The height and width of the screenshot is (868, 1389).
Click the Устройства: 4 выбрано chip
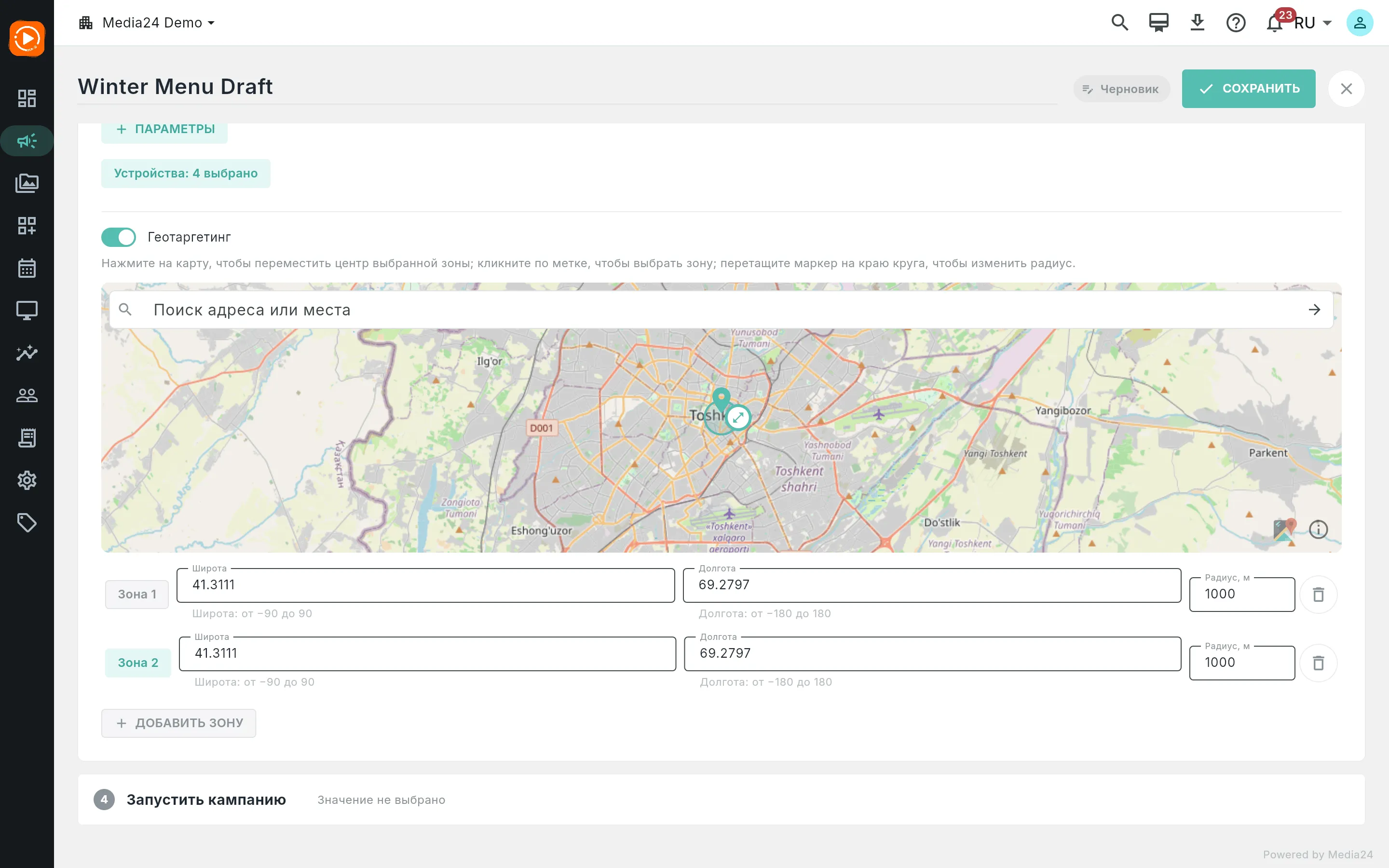click(x=186, y=174)
